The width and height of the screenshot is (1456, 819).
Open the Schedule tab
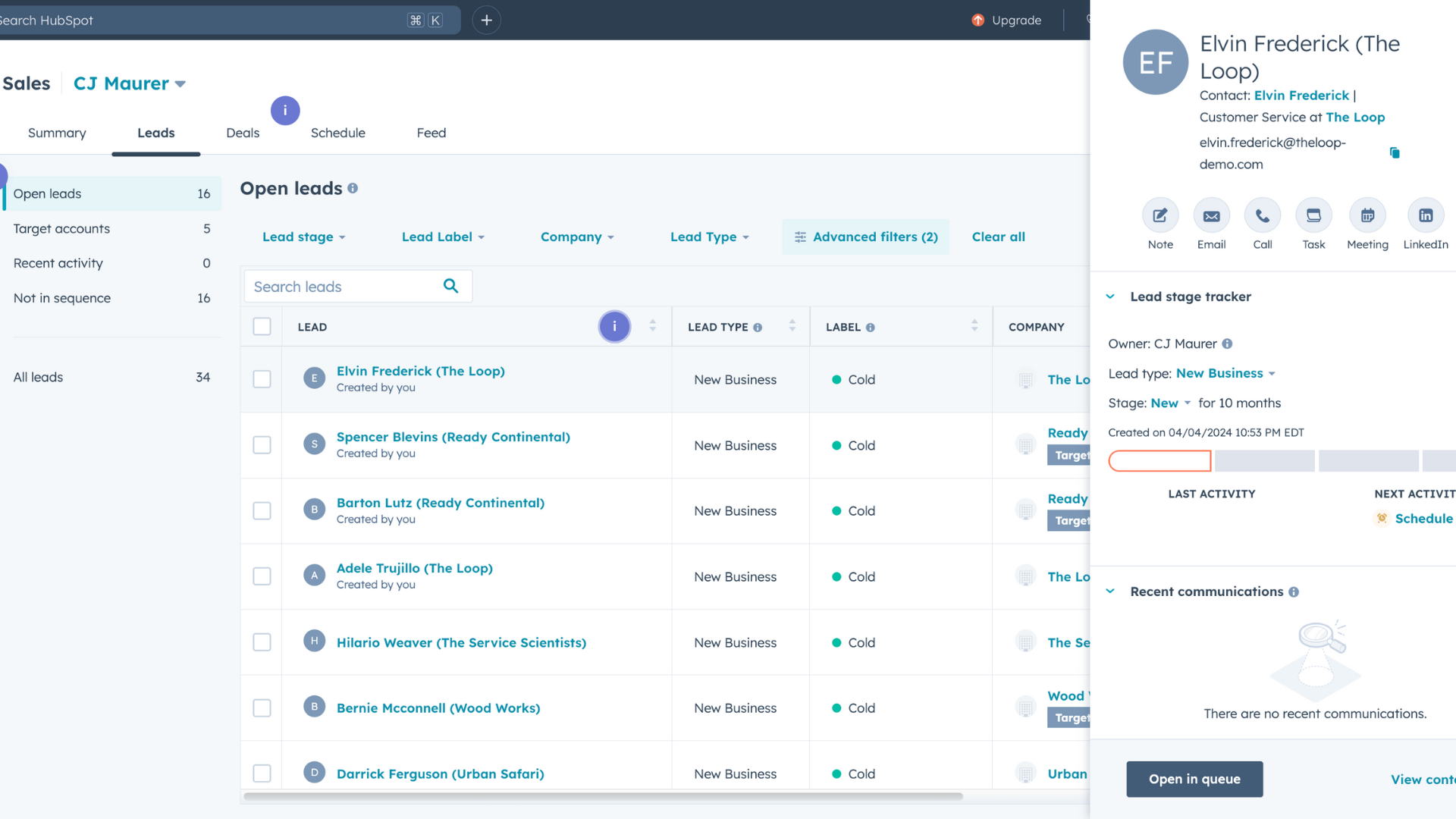337,133
